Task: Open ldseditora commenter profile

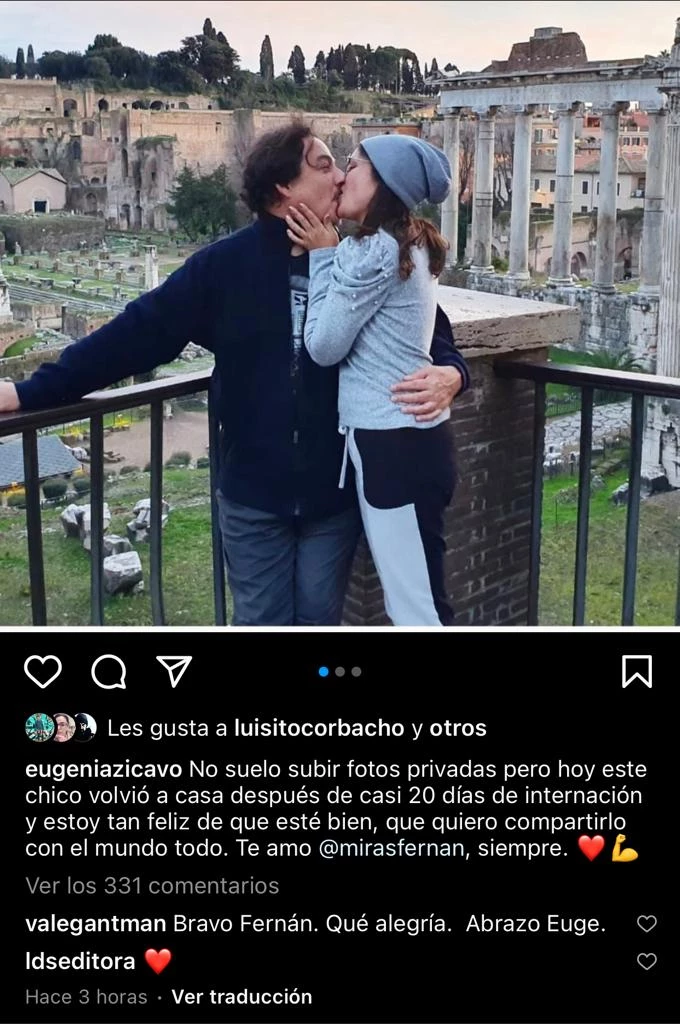Action: [80, 961]
